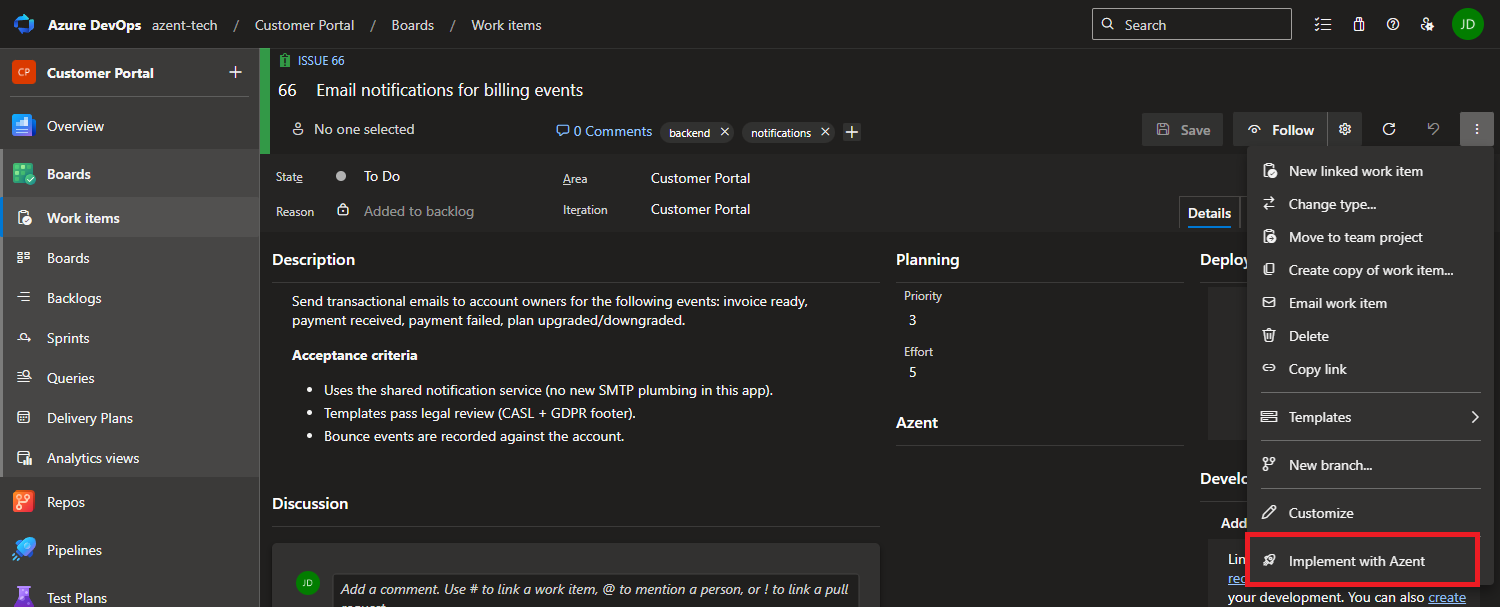Viewport: 1500px width, 607px height.
Task: Close the more actions ellipsis menu
Action: click(x=1477, y=130)
